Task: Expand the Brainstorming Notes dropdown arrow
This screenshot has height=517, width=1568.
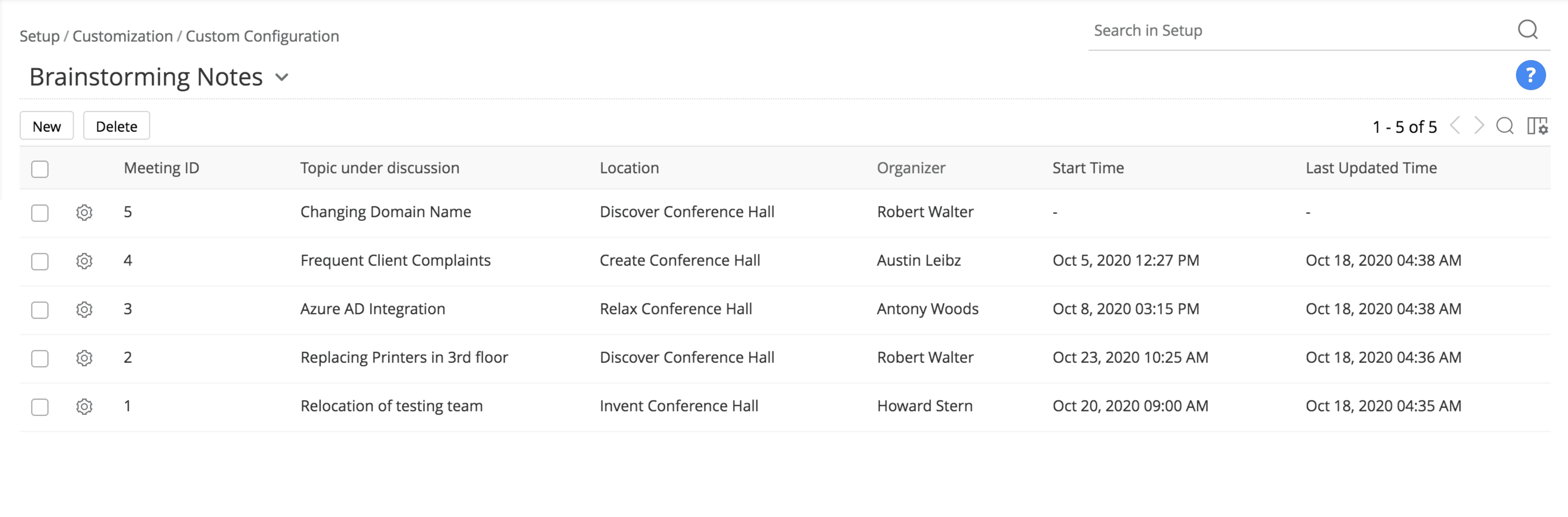Action: pos(281,77)
